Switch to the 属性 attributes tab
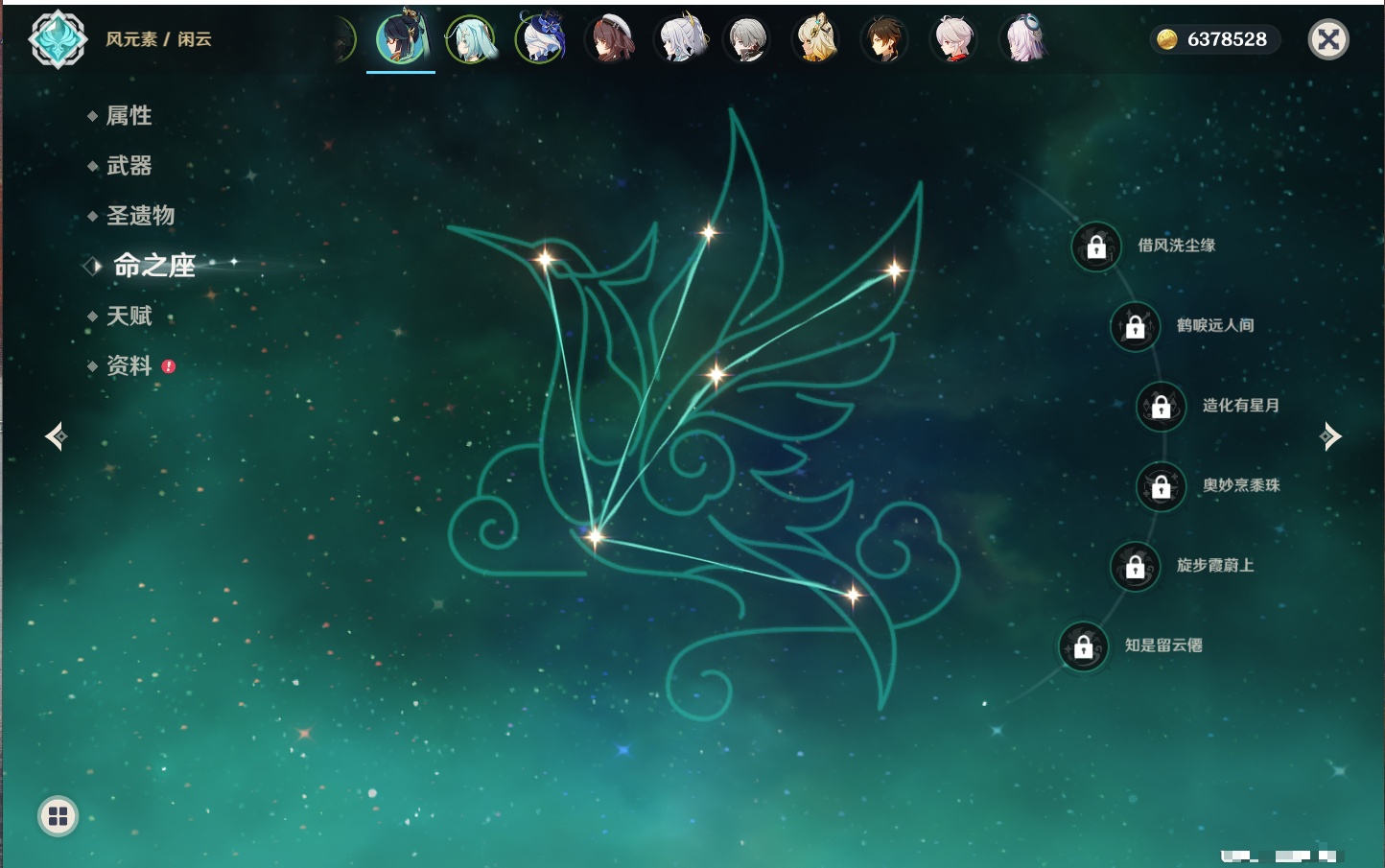The image size is (1385, 868). pos(129,116)
